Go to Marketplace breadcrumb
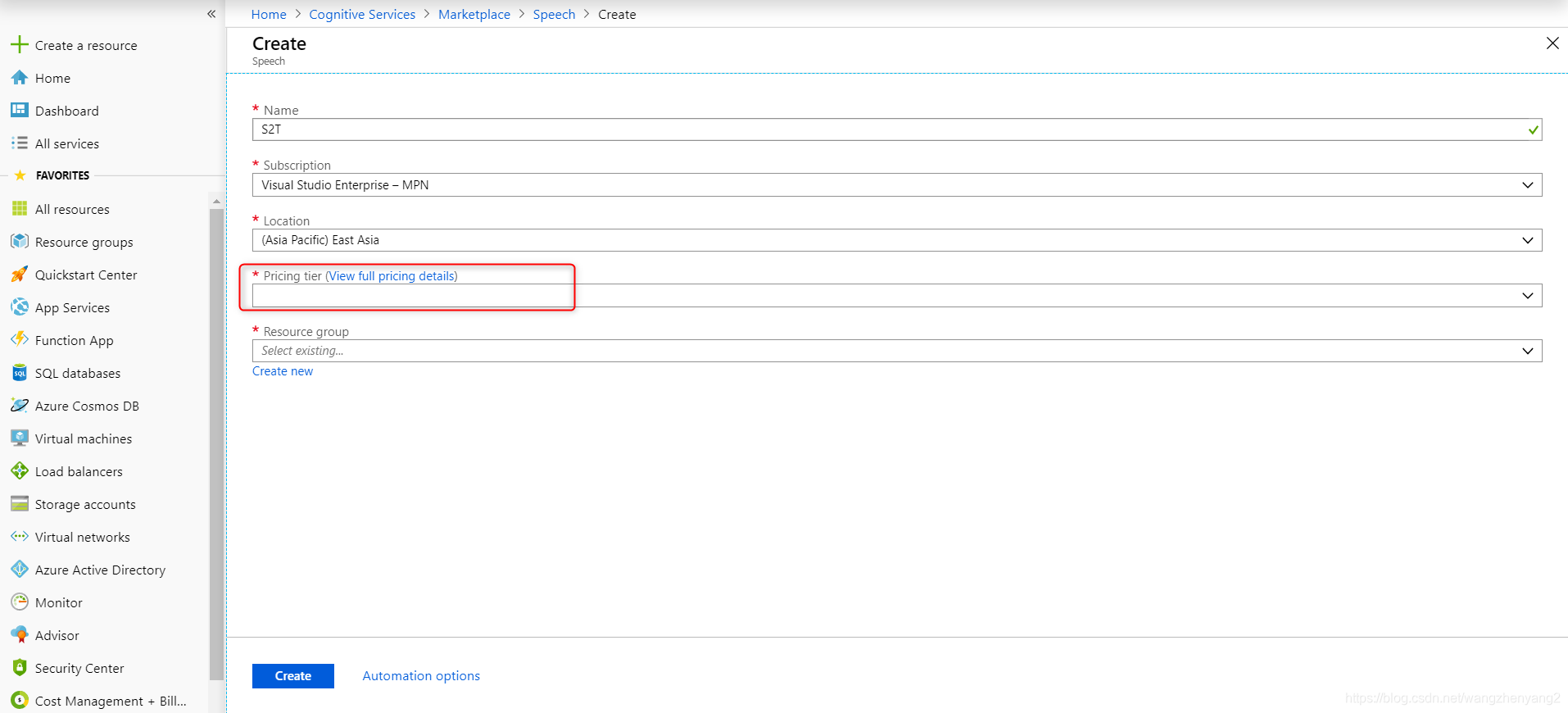1568x713 pixels. click(474, 14)
